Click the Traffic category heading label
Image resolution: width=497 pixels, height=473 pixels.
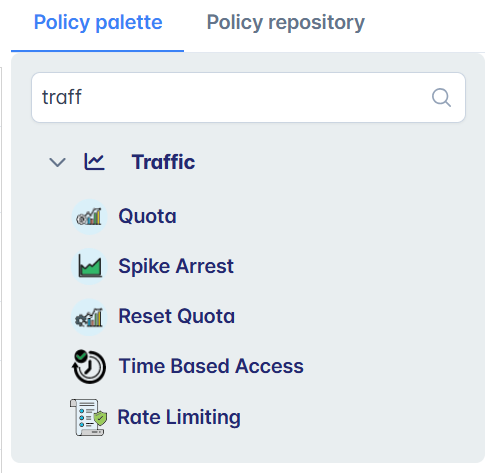pos(163,162)
